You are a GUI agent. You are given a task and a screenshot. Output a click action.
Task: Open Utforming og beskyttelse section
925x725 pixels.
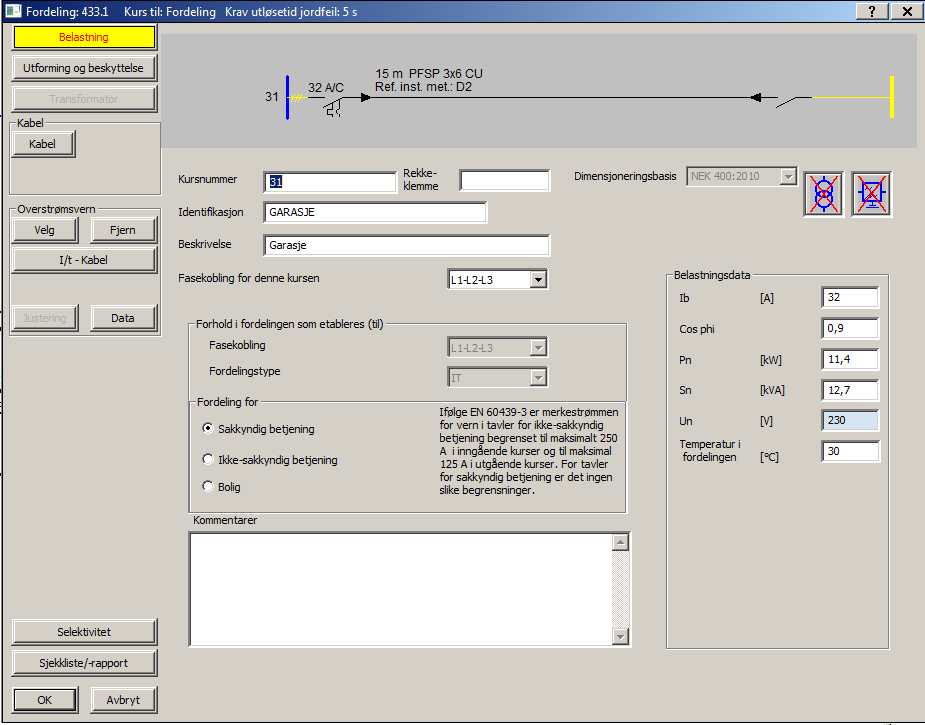pyautogui.click(x=84, y=68)
